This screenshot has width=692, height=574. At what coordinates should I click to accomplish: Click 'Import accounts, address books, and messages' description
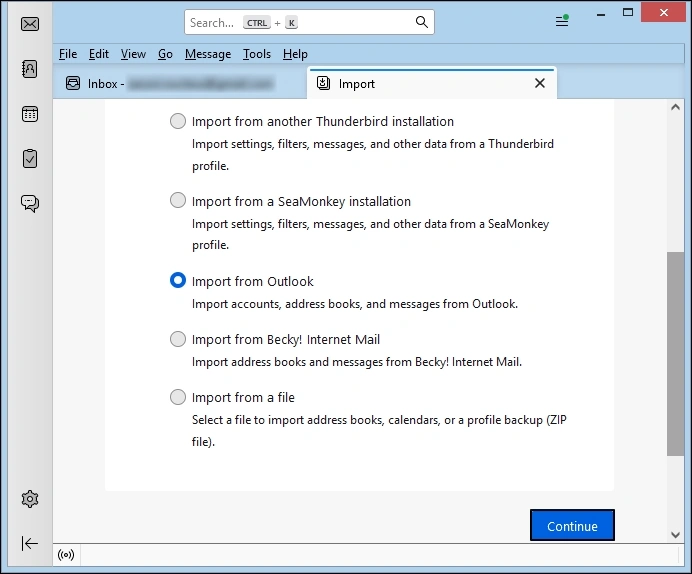[x=355, y=304]
